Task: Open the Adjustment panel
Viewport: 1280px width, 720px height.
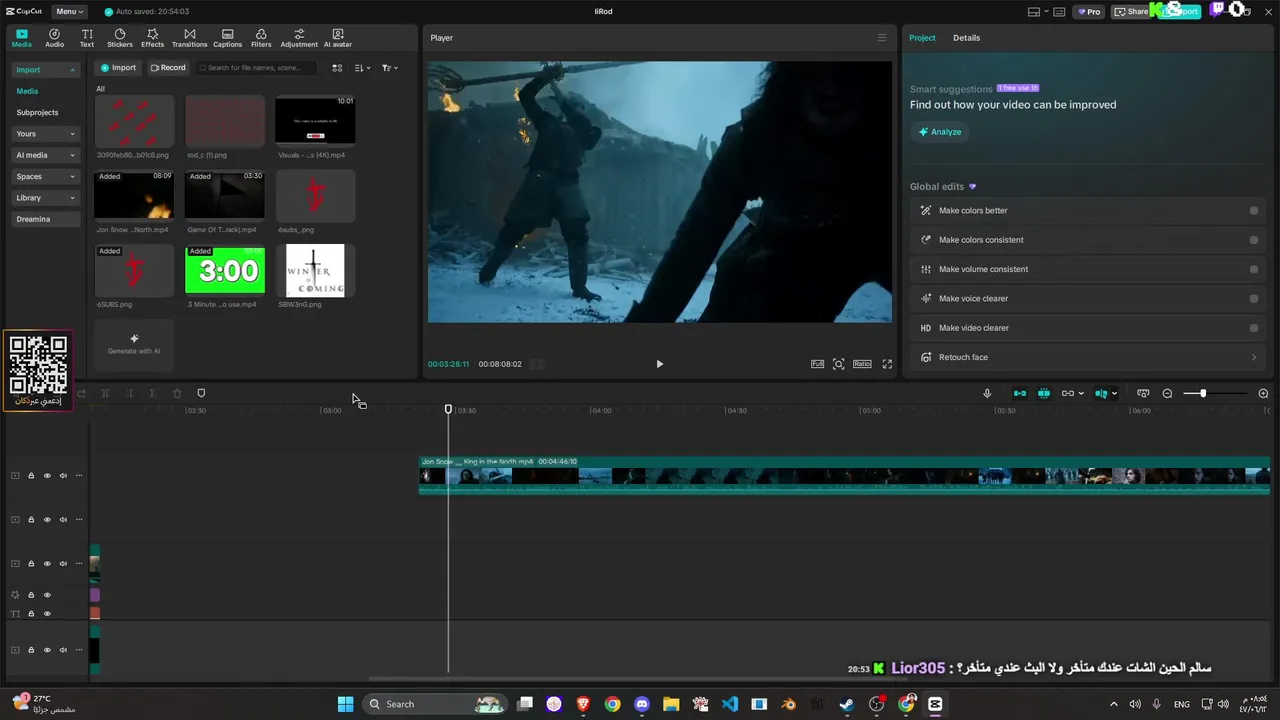Action: [x=299, y=38]
